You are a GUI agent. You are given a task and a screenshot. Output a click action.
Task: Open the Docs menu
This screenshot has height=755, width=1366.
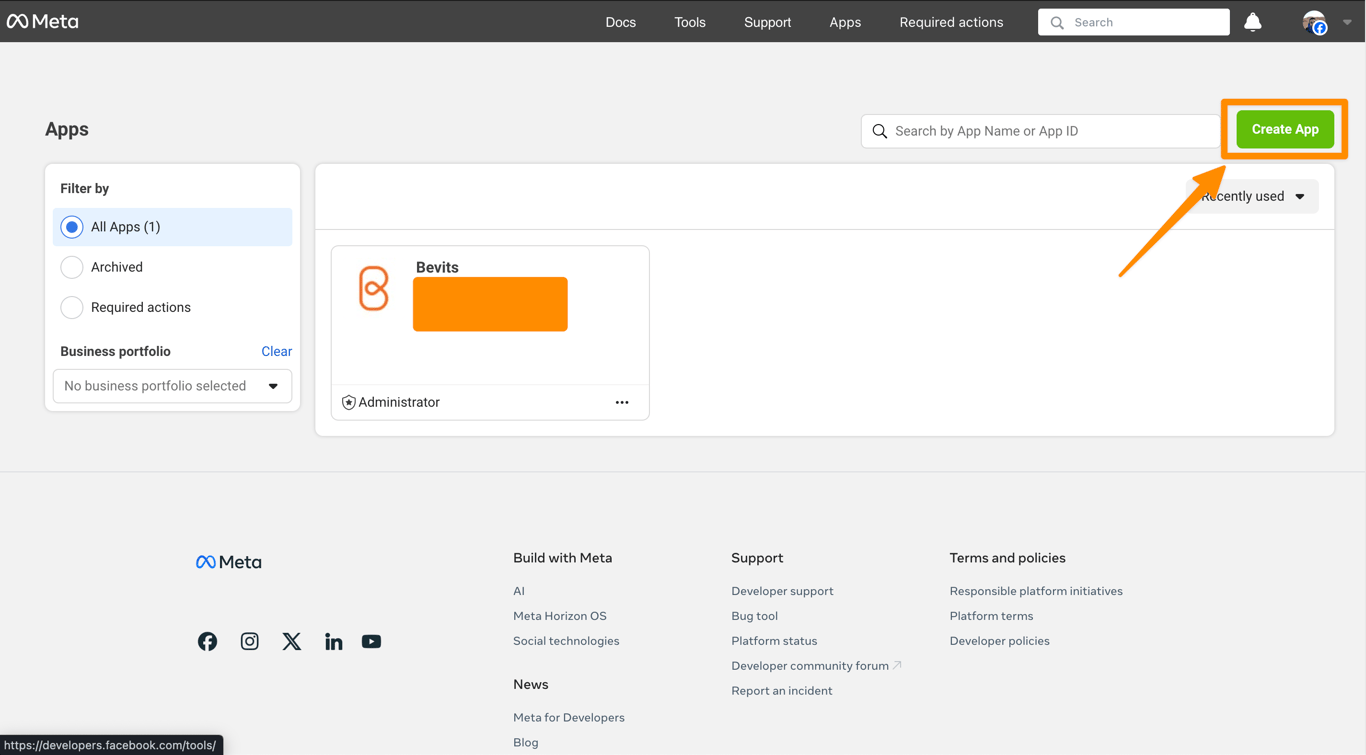pyautogui.click(x=621, y=22)
